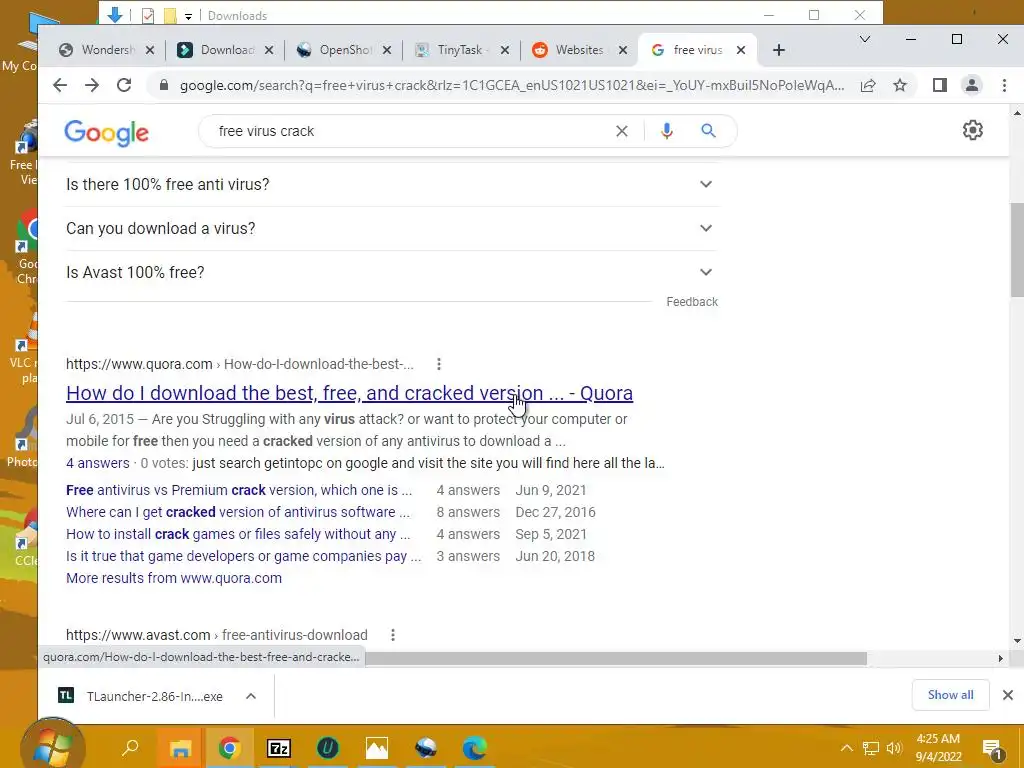Open notification center icon
Screen dimensions: 1024x768
point(993,749)
